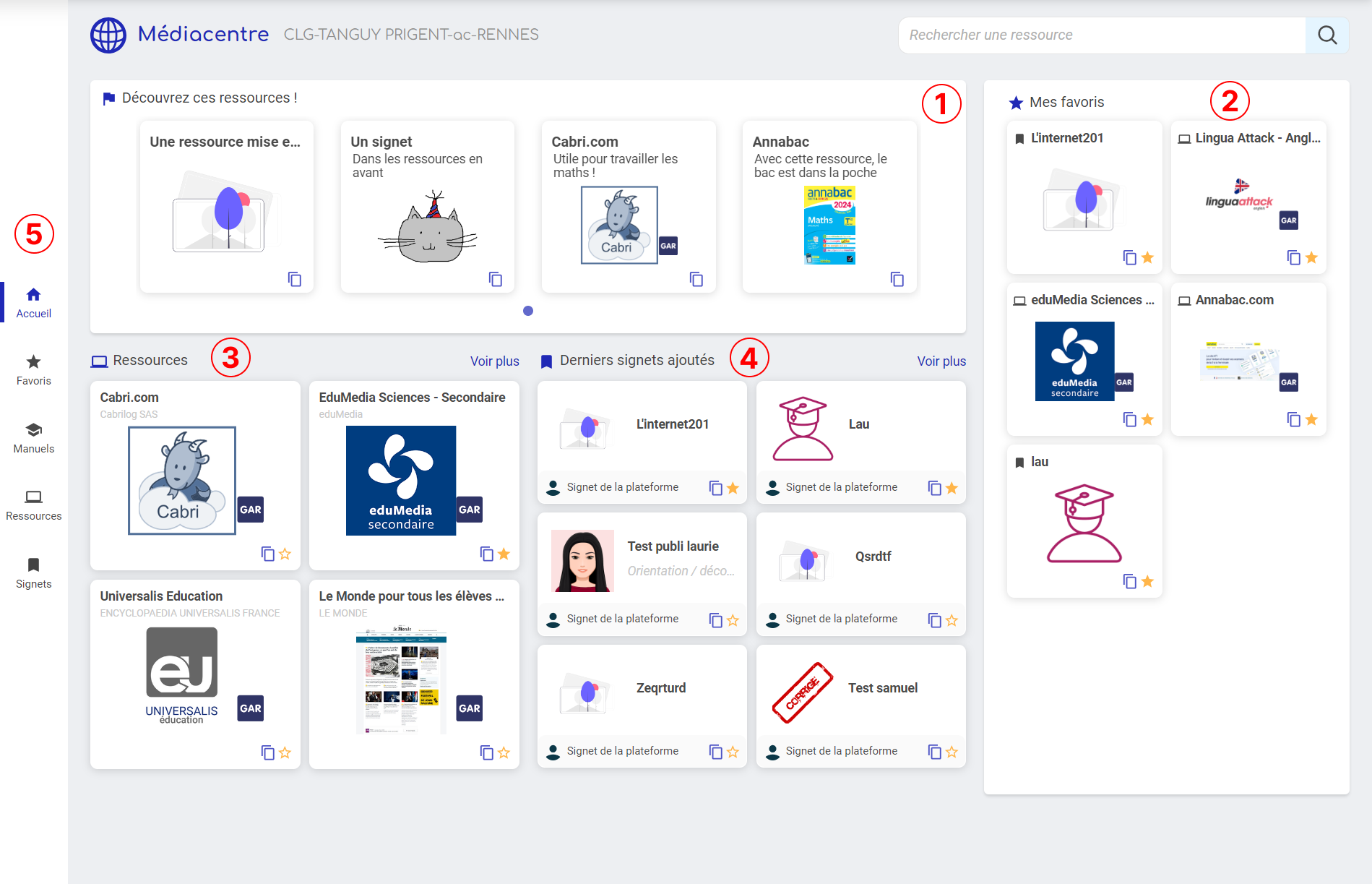Copy link of Cabri.com resource card
Image resolution: width=1372 pixels, height=884 pixels.
[x=268, y=554]
